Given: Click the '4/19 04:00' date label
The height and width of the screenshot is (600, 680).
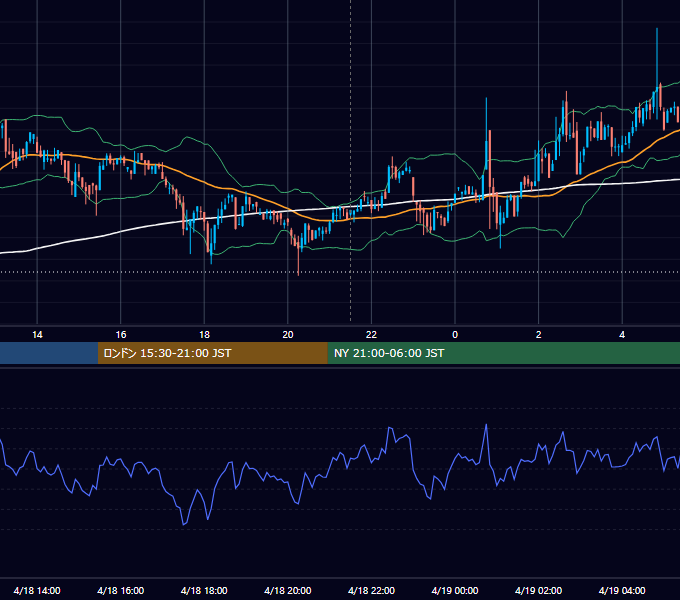Looking at the screenshot, I should pos(622,590).
